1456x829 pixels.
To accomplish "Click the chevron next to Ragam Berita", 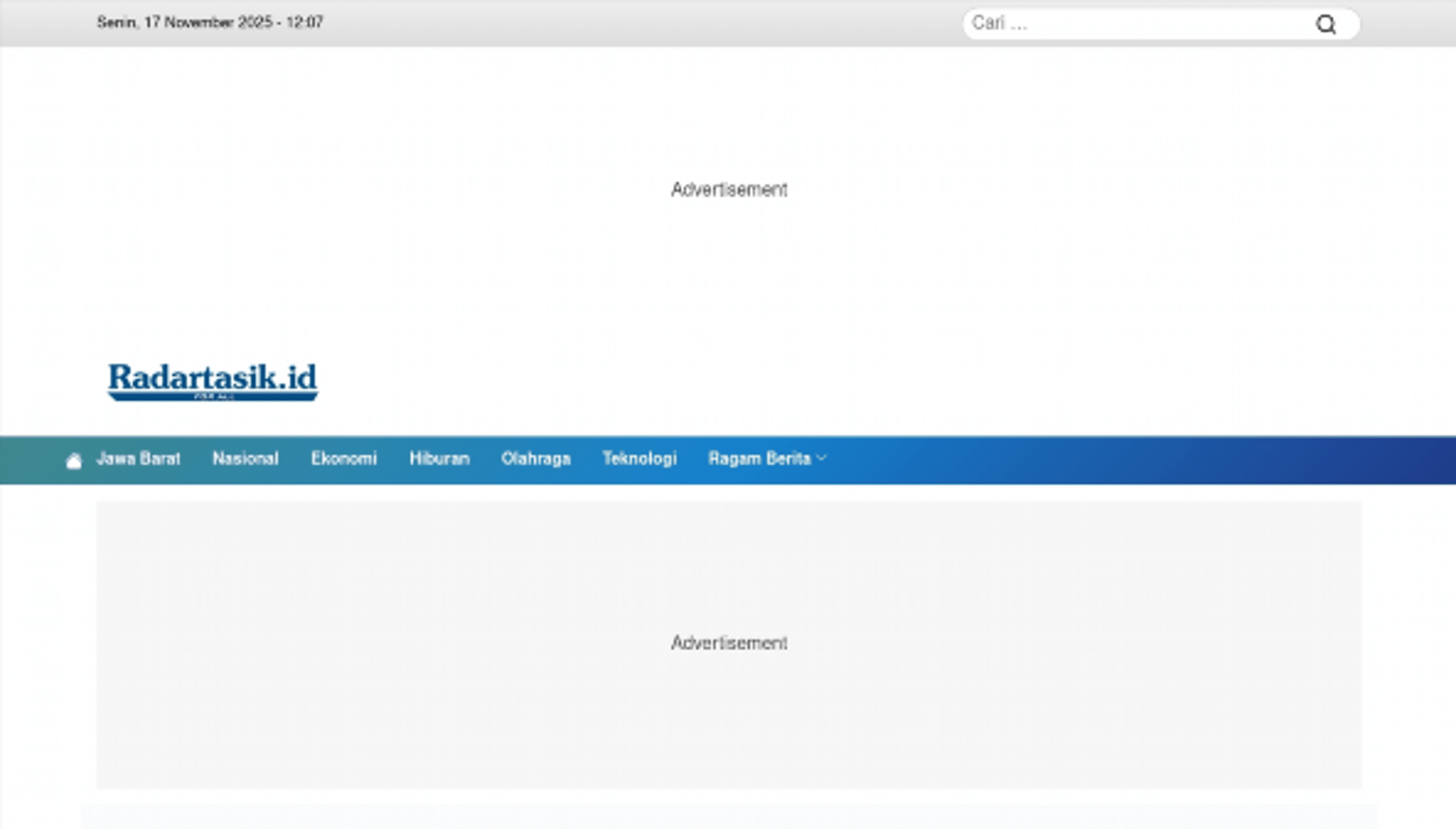I will tap(821, 458).
